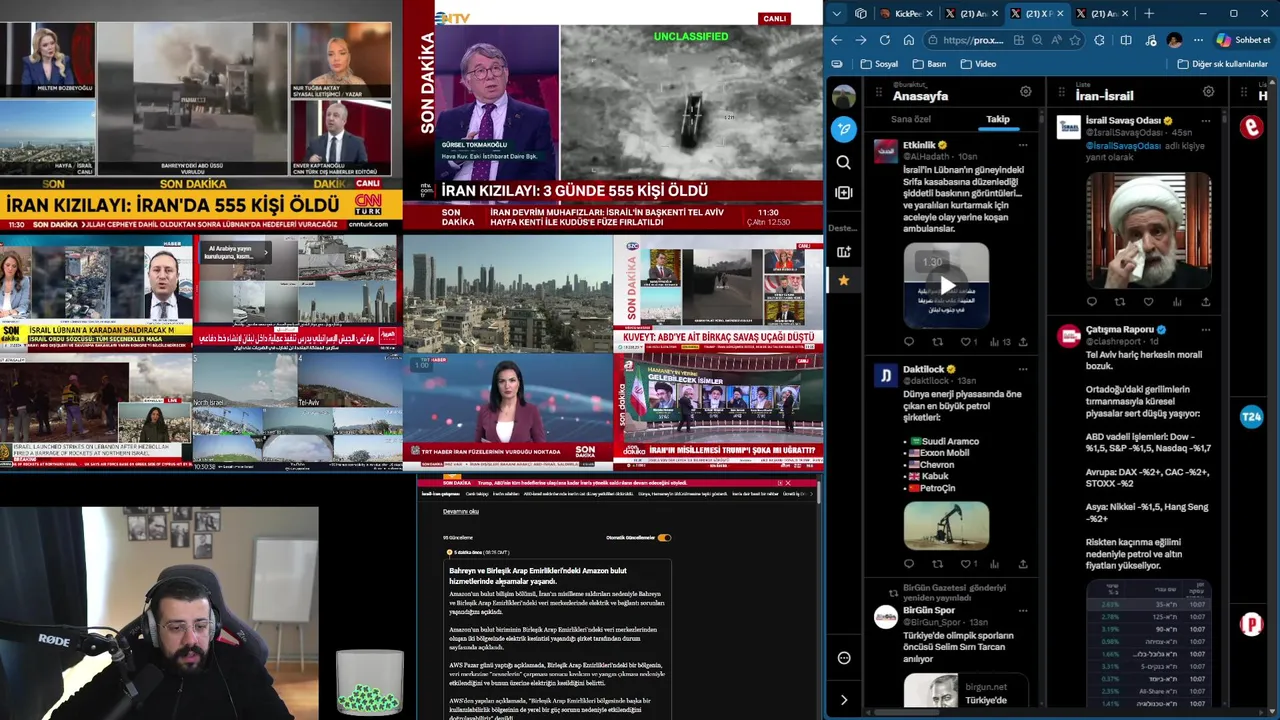
Task: Open browser extensions puzzle icon
Action: click(1099, 40)
